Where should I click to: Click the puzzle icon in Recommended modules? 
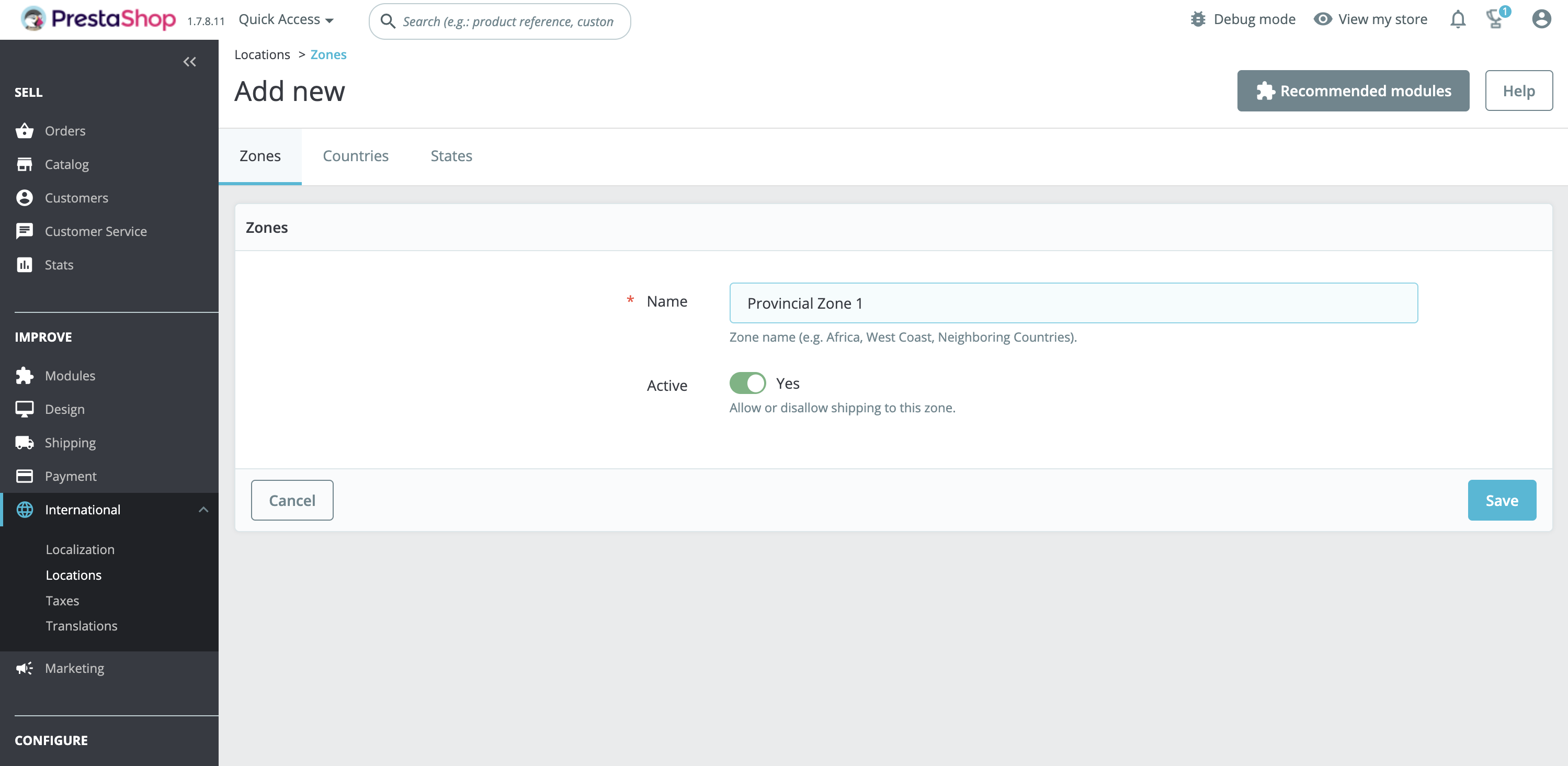(x=1265, y=91)
